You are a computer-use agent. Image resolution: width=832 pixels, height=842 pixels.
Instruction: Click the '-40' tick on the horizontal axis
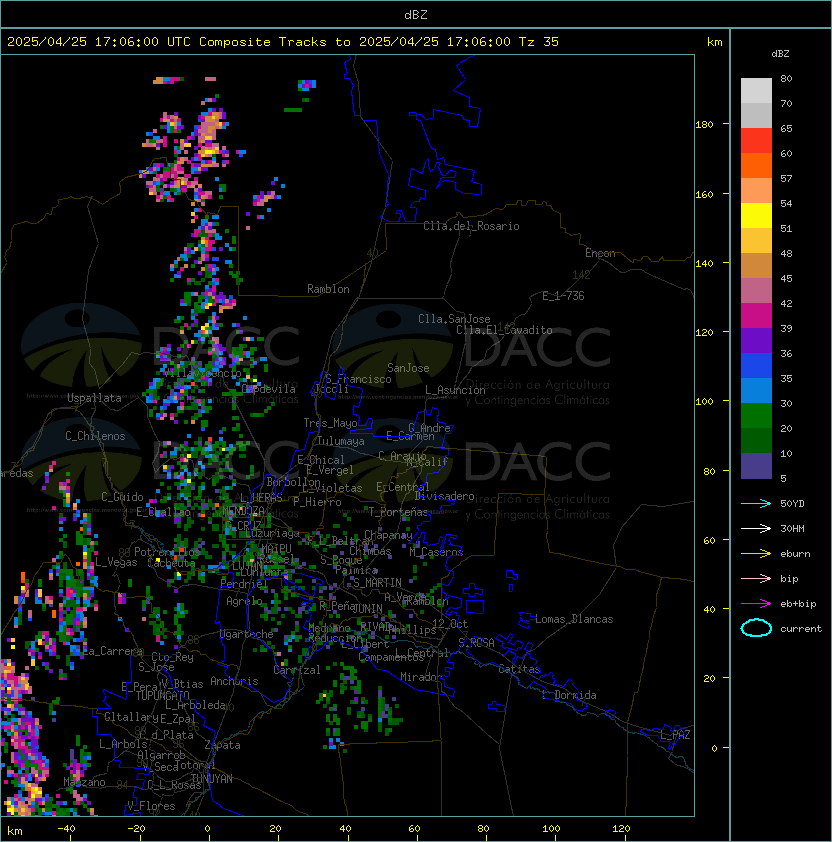66,829
